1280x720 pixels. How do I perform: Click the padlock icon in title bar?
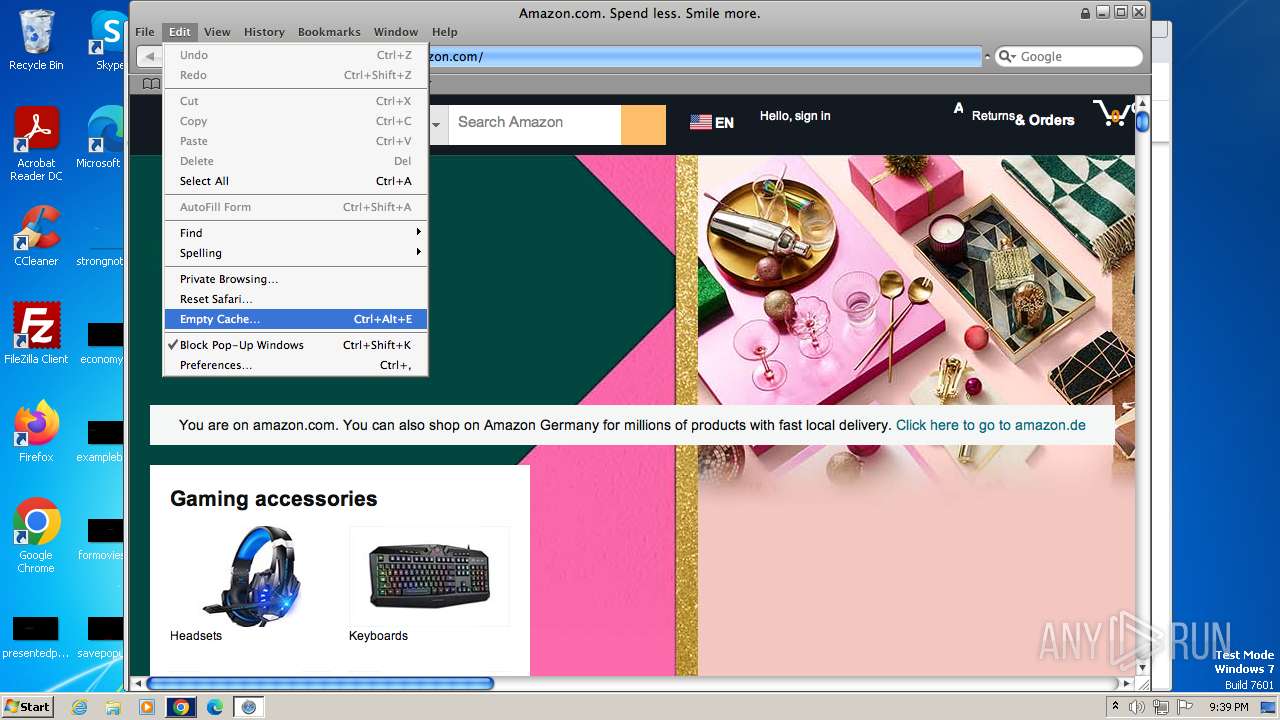point(1086,13)
